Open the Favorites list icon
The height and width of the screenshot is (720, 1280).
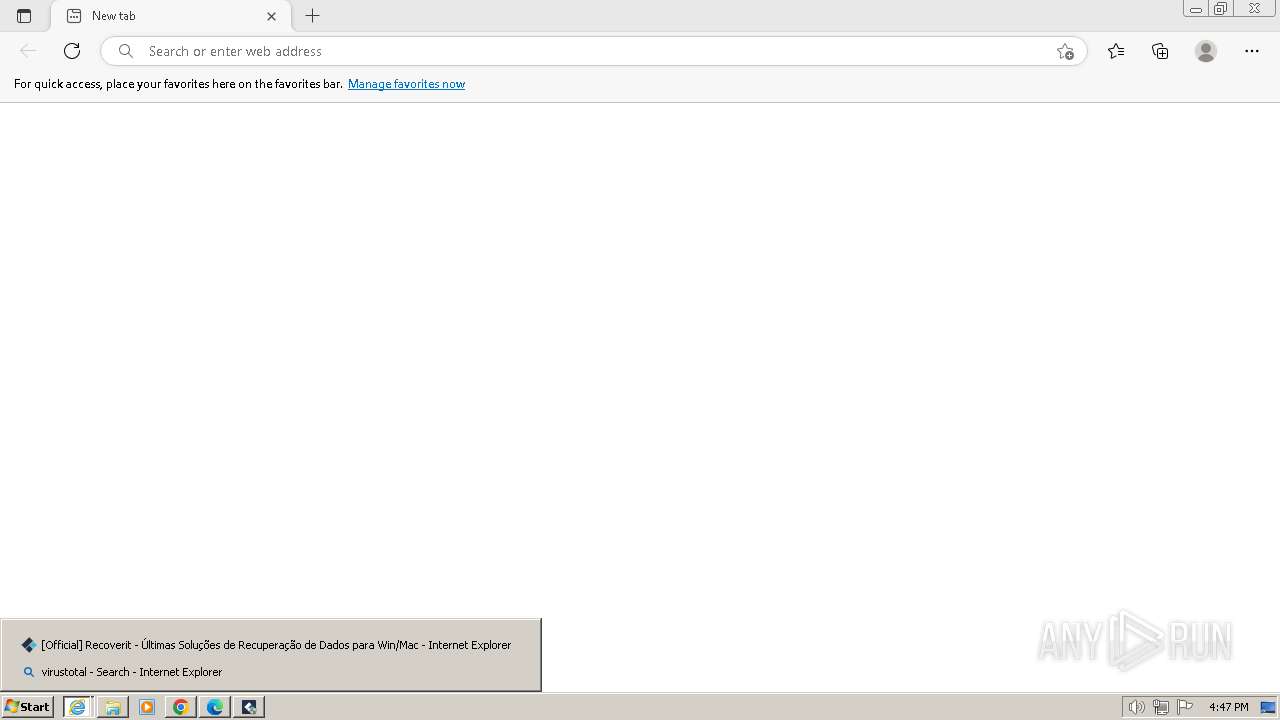click(x=1116, y=51)
